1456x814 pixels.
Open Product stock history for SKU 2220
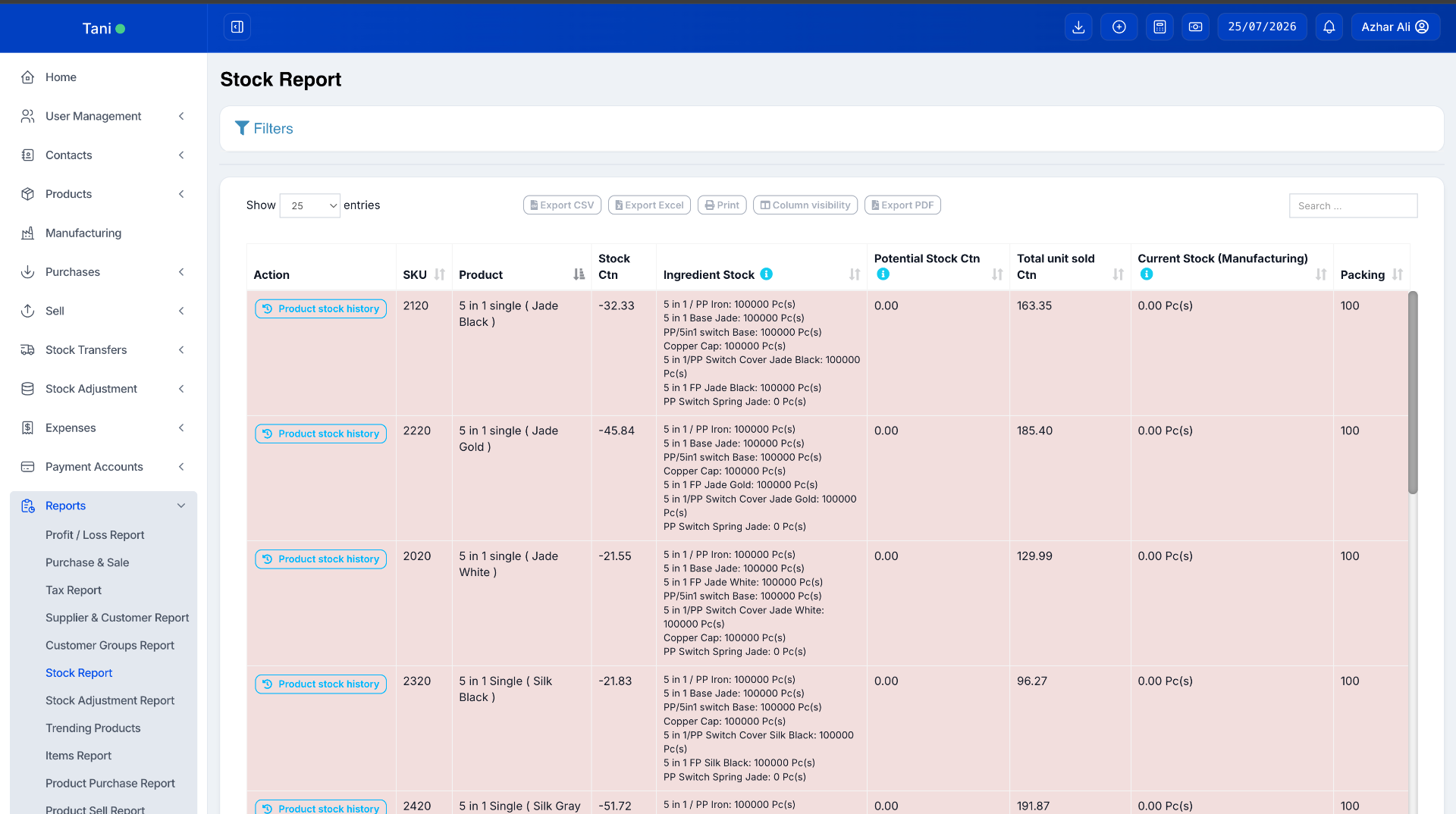click(321, 434)
